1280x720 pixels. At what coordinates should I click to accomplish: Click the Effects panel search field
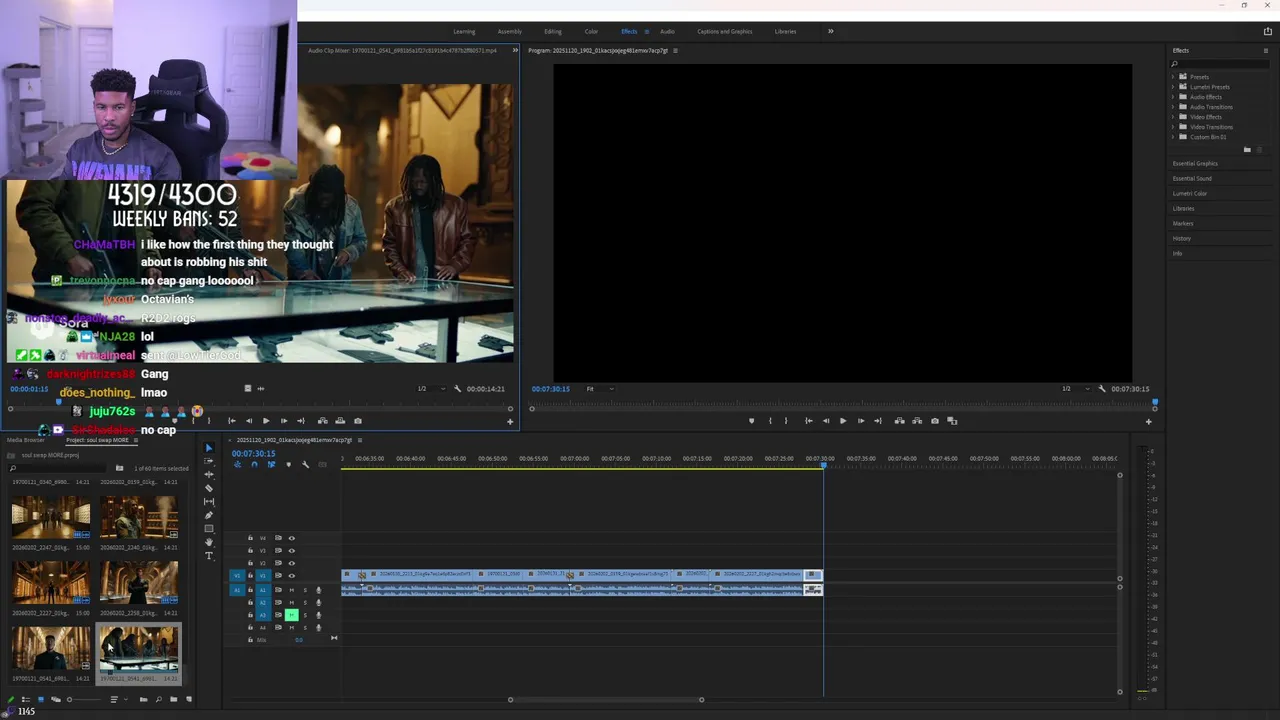(1221, 64)
